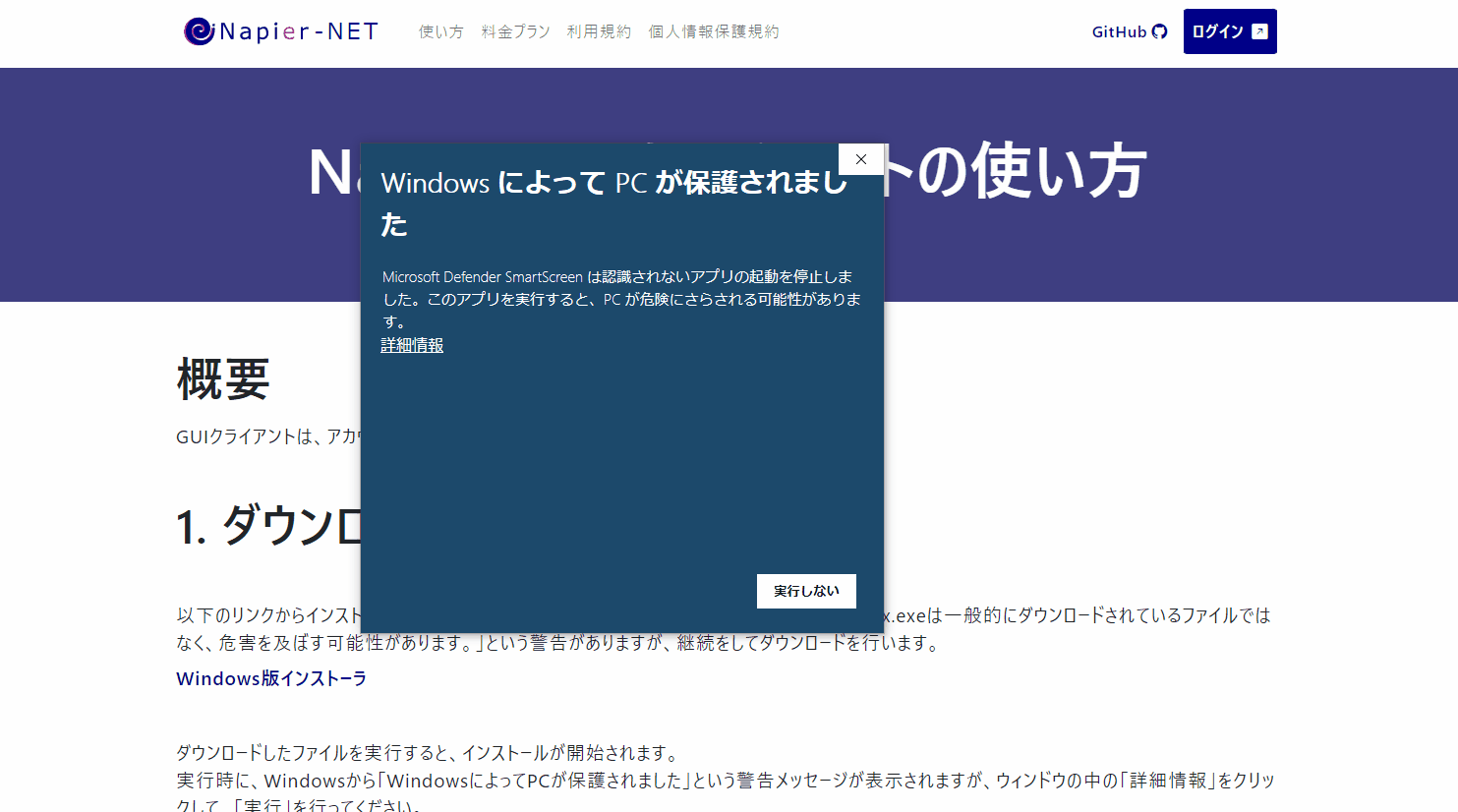Image resolution: width=1458 pixels, height=812 pixels.
Task: Click the Napier-NET brand name text
Action: (299, 31)
